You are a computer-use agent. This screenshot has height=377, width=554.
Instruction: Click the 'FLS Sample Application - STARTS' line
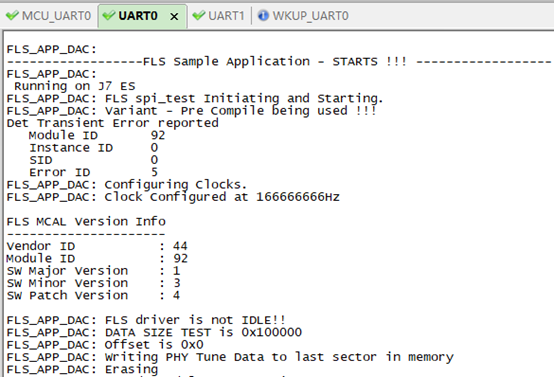(279, 61)
